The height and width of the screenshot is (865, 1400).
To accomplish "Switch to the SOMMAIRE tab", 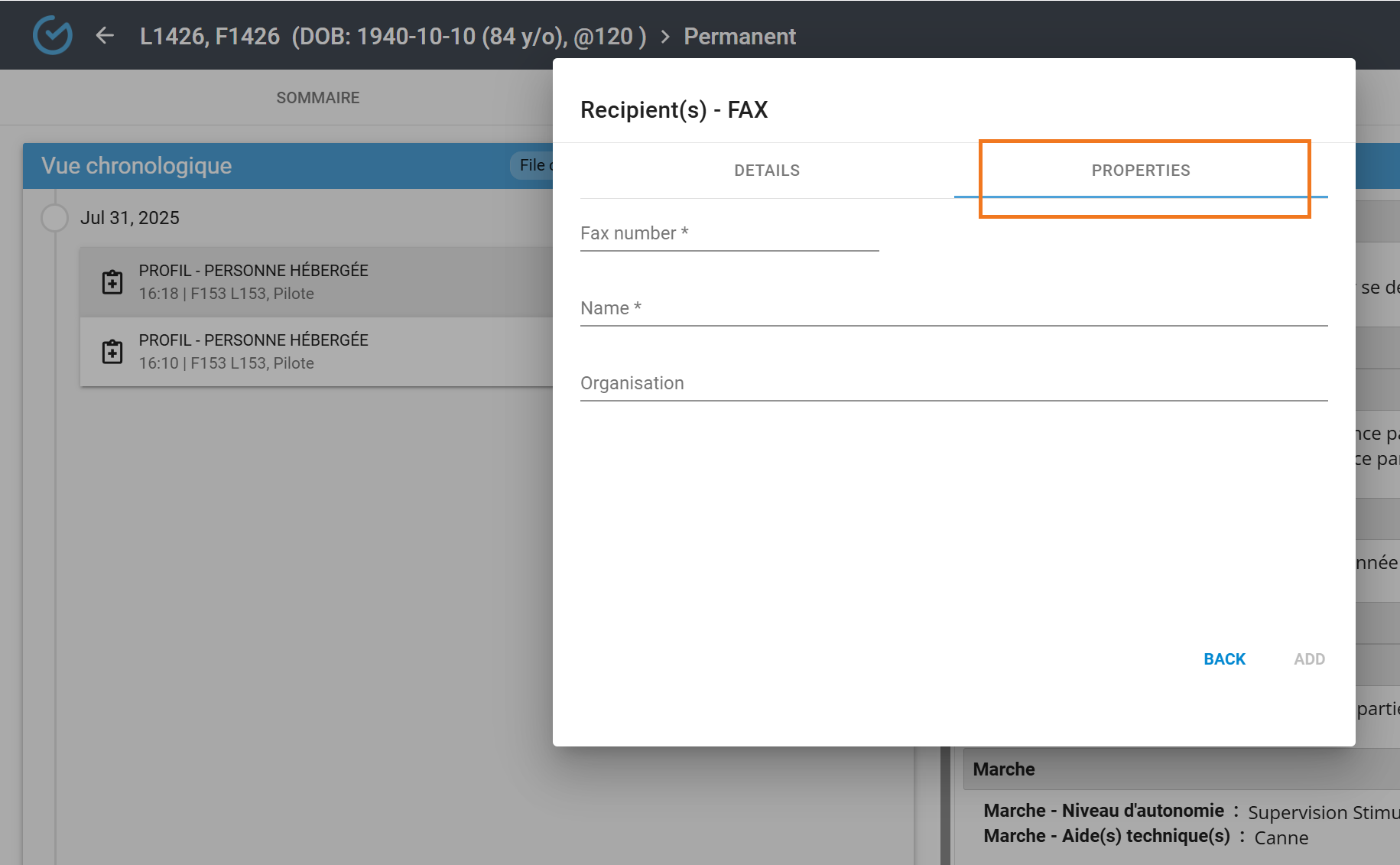I will (x=317, y=98).
